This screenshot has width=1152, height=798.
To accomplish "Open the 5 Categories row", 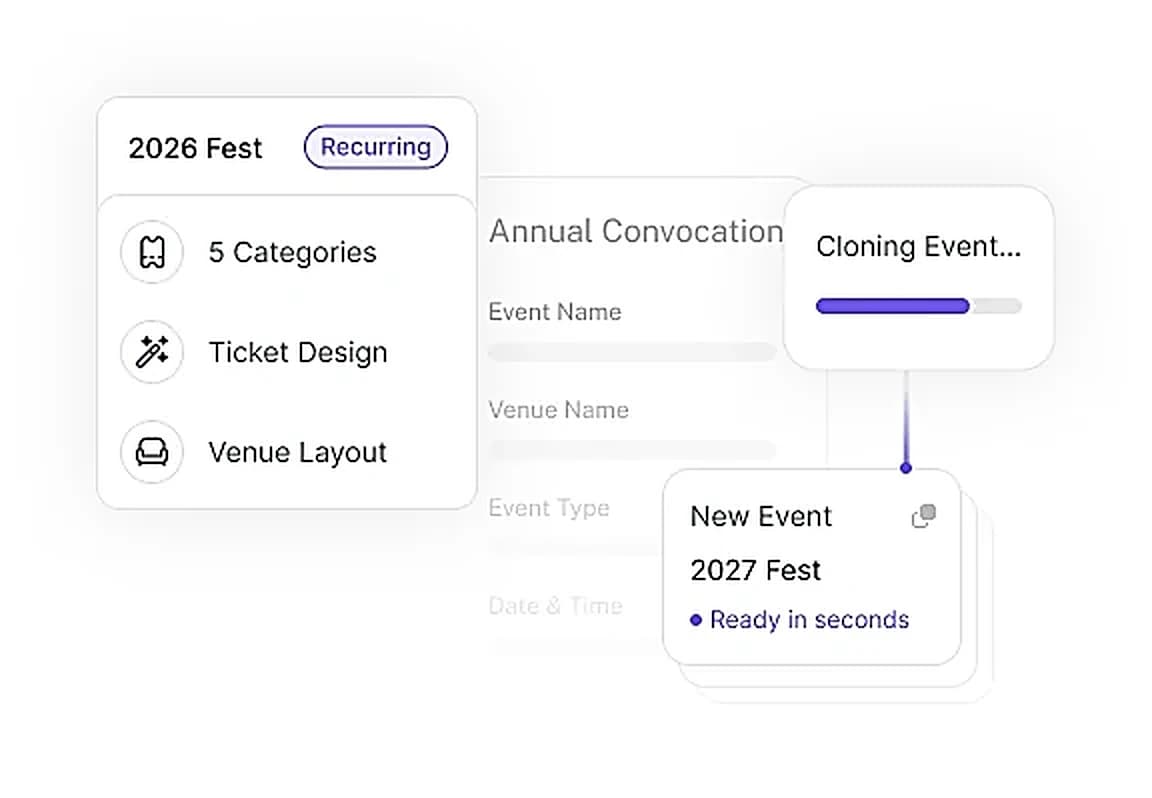I will click(x=287, y=252).
